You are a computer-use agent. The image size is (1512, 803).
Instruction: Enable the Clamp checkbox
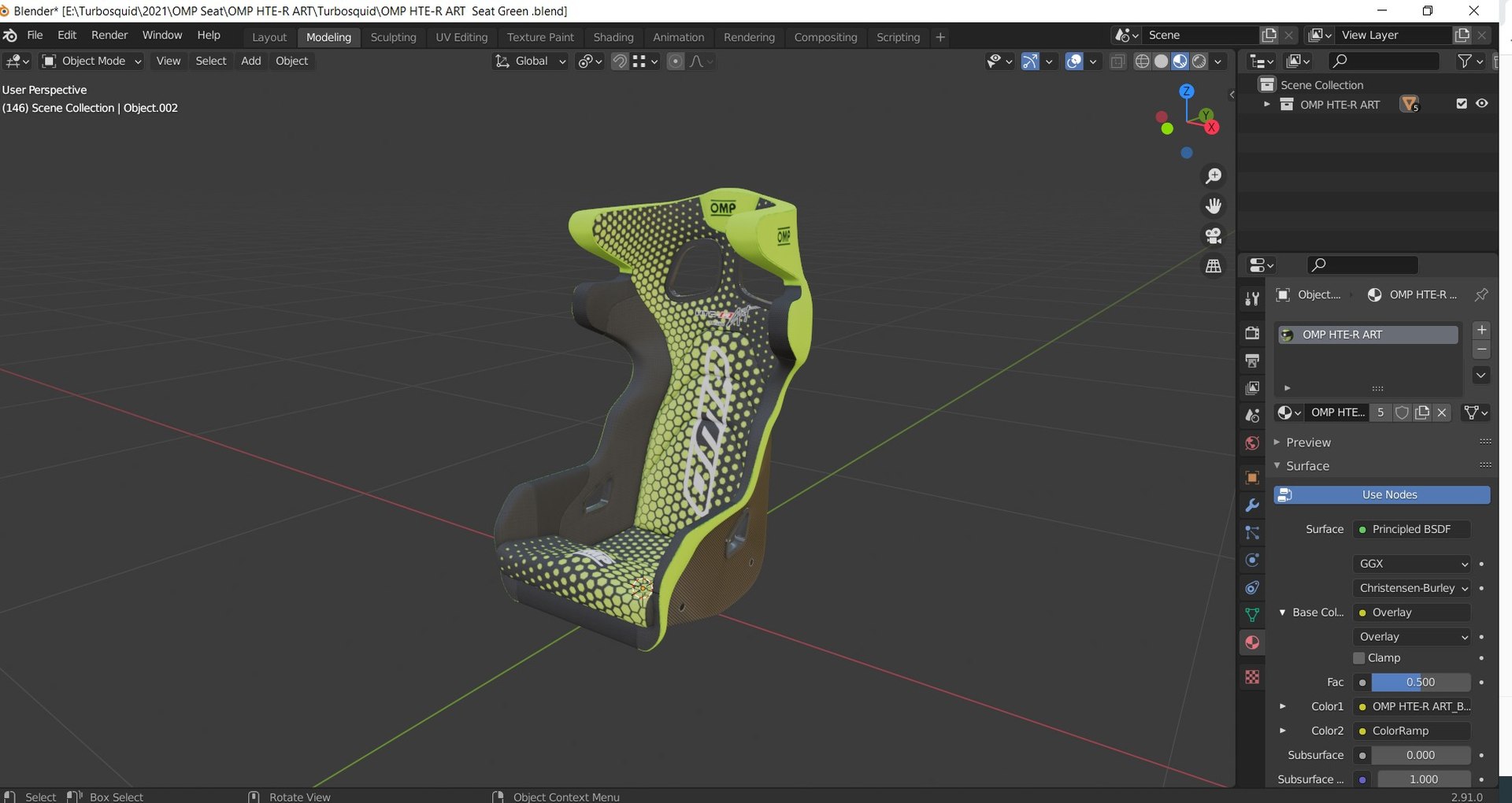tap(1358, 658)
